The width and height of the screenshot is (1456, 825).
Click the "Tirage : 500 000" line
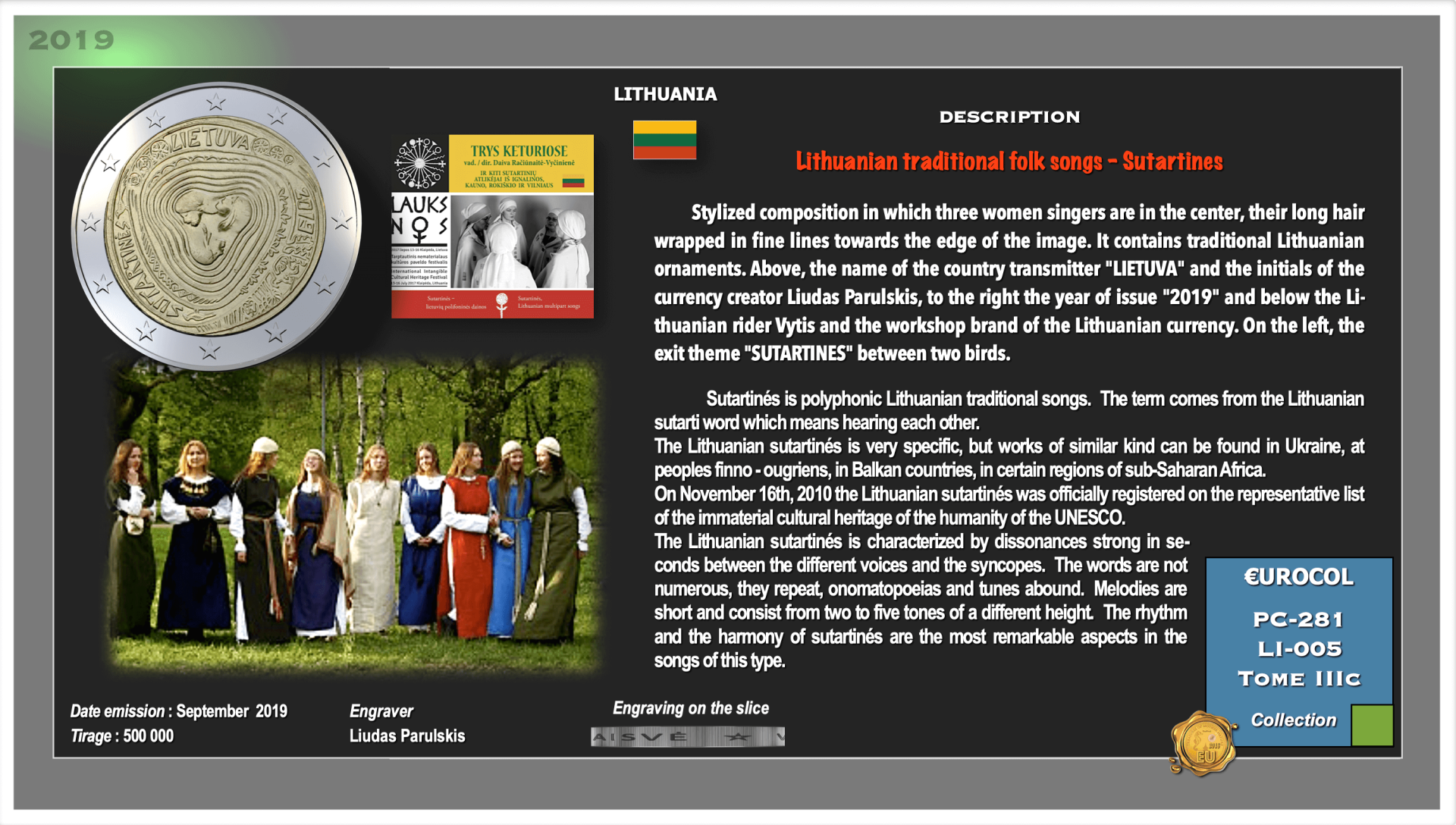click(x=122, y=736)
